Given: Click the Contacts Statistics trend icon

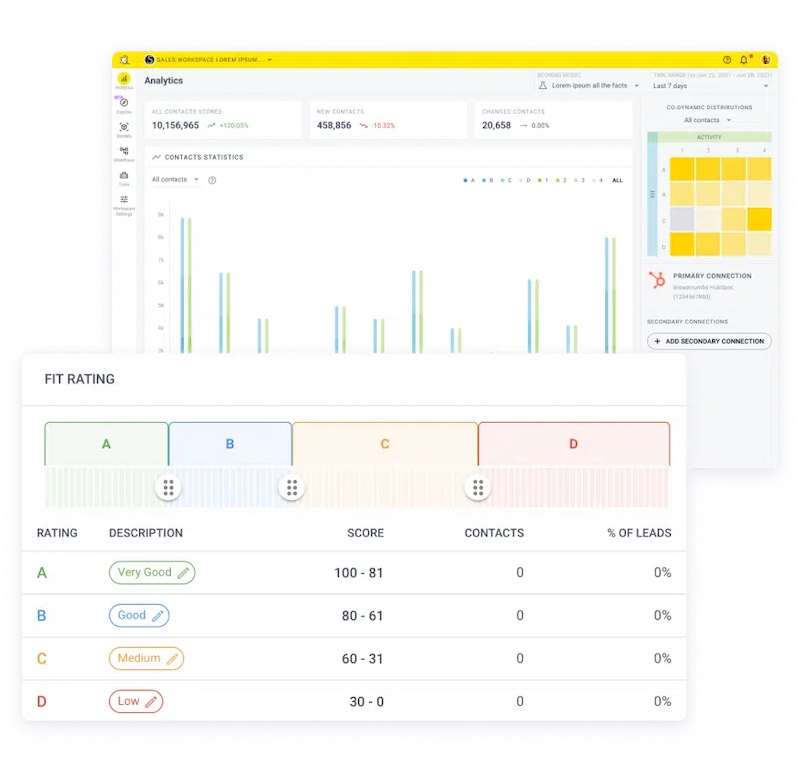Looking at the screenshot, I should [x=156, y=157].
